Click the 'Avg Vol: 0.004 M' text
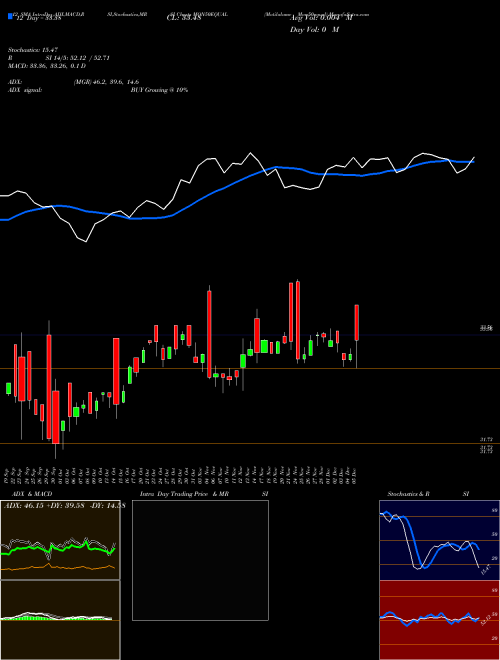500x660 pixels. click(x=321, y=18)
